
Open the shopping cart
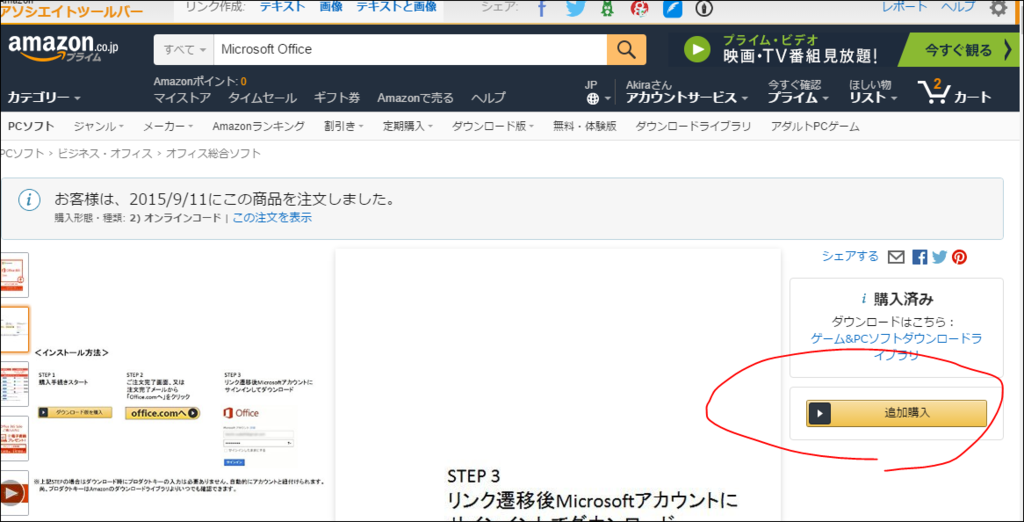pyautogui.click(x=954, y=93)
